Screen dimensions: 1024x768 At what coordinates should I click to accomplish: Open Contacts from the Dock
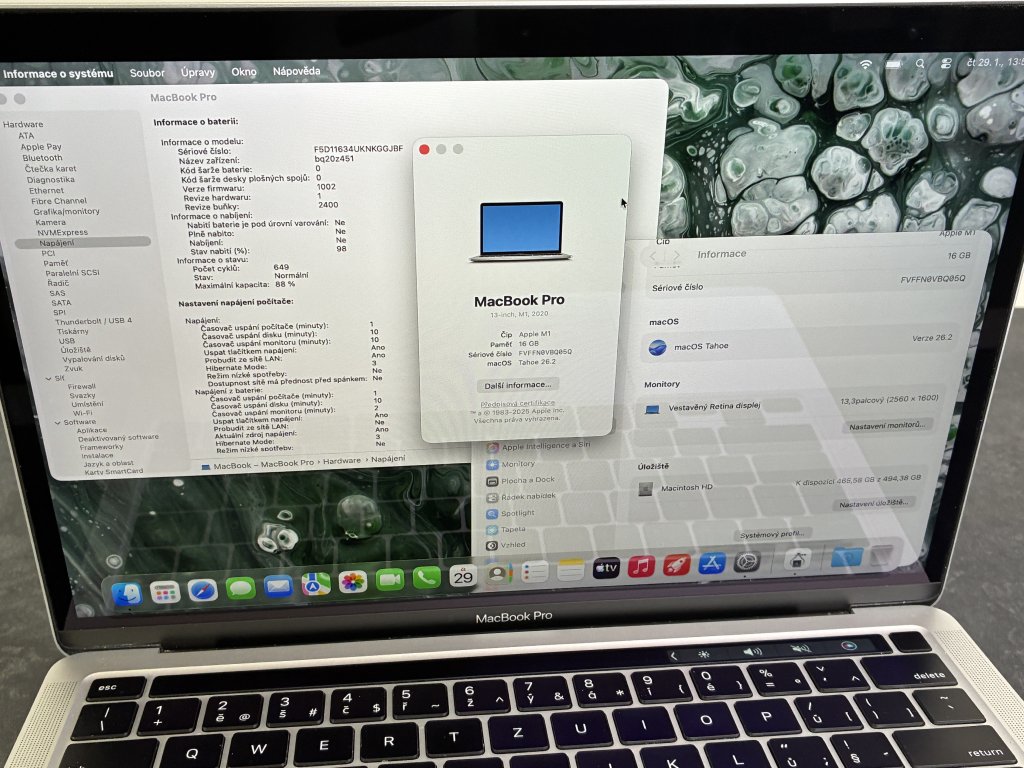498,573
